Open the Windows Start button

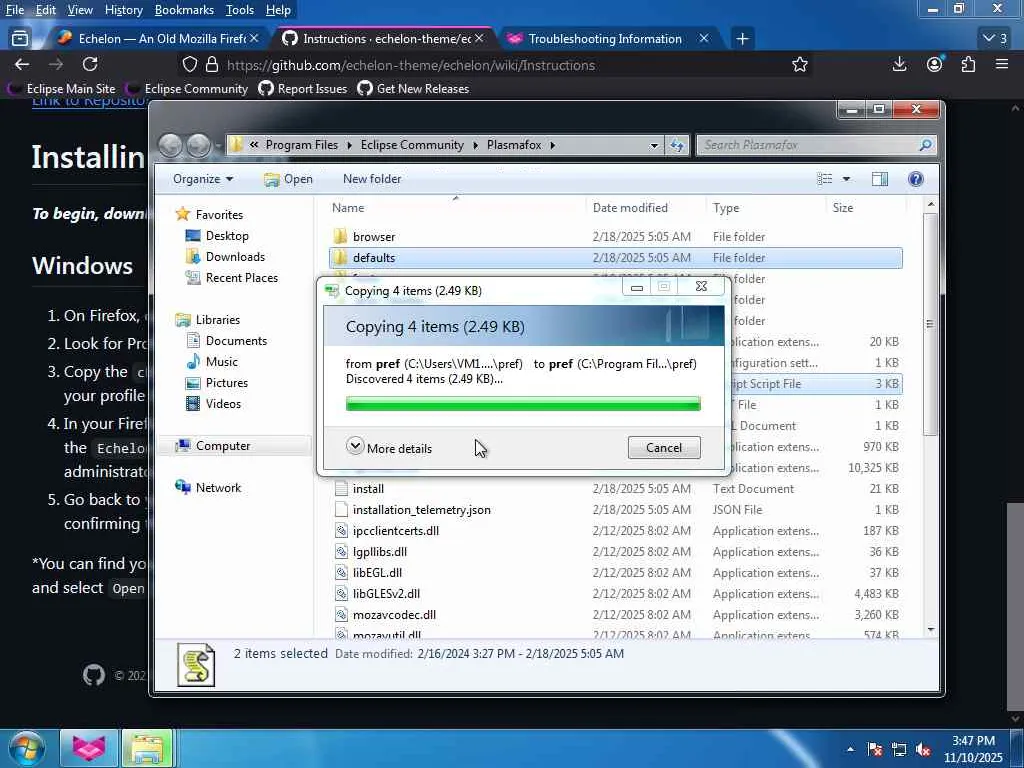[x=26, y=748]
